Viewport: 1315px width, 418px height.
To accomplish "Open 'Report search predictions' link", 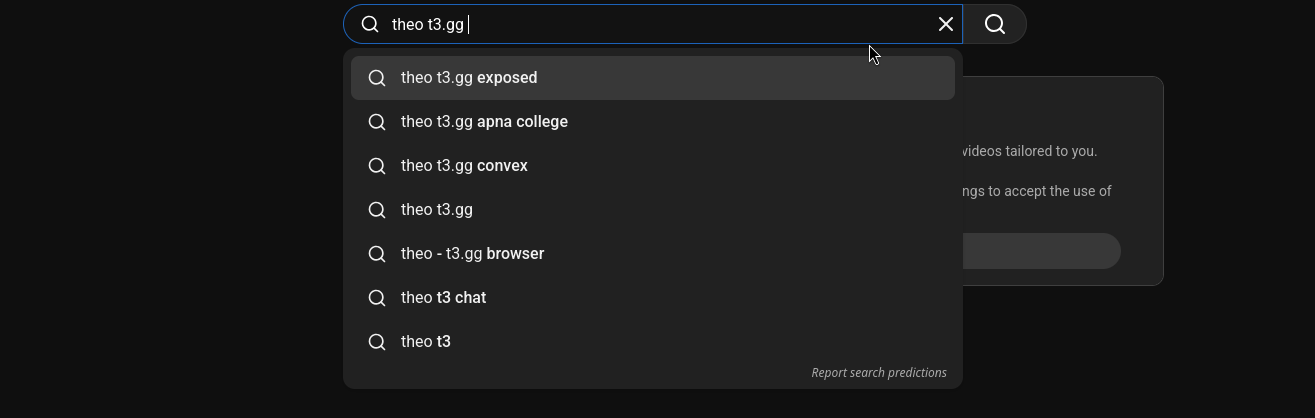I will 879,373.
